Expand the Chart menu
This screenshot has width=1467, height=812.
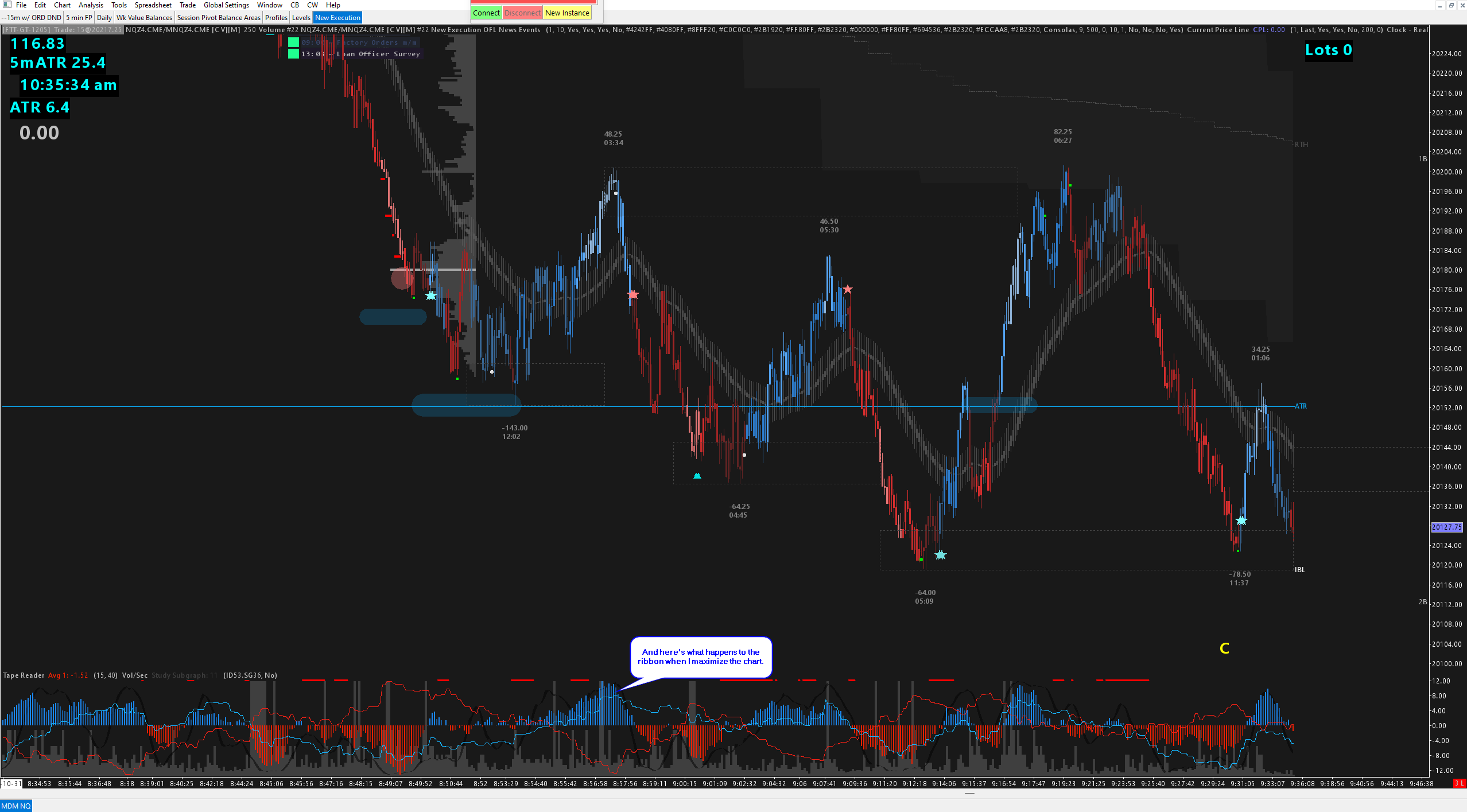[62, 5]
